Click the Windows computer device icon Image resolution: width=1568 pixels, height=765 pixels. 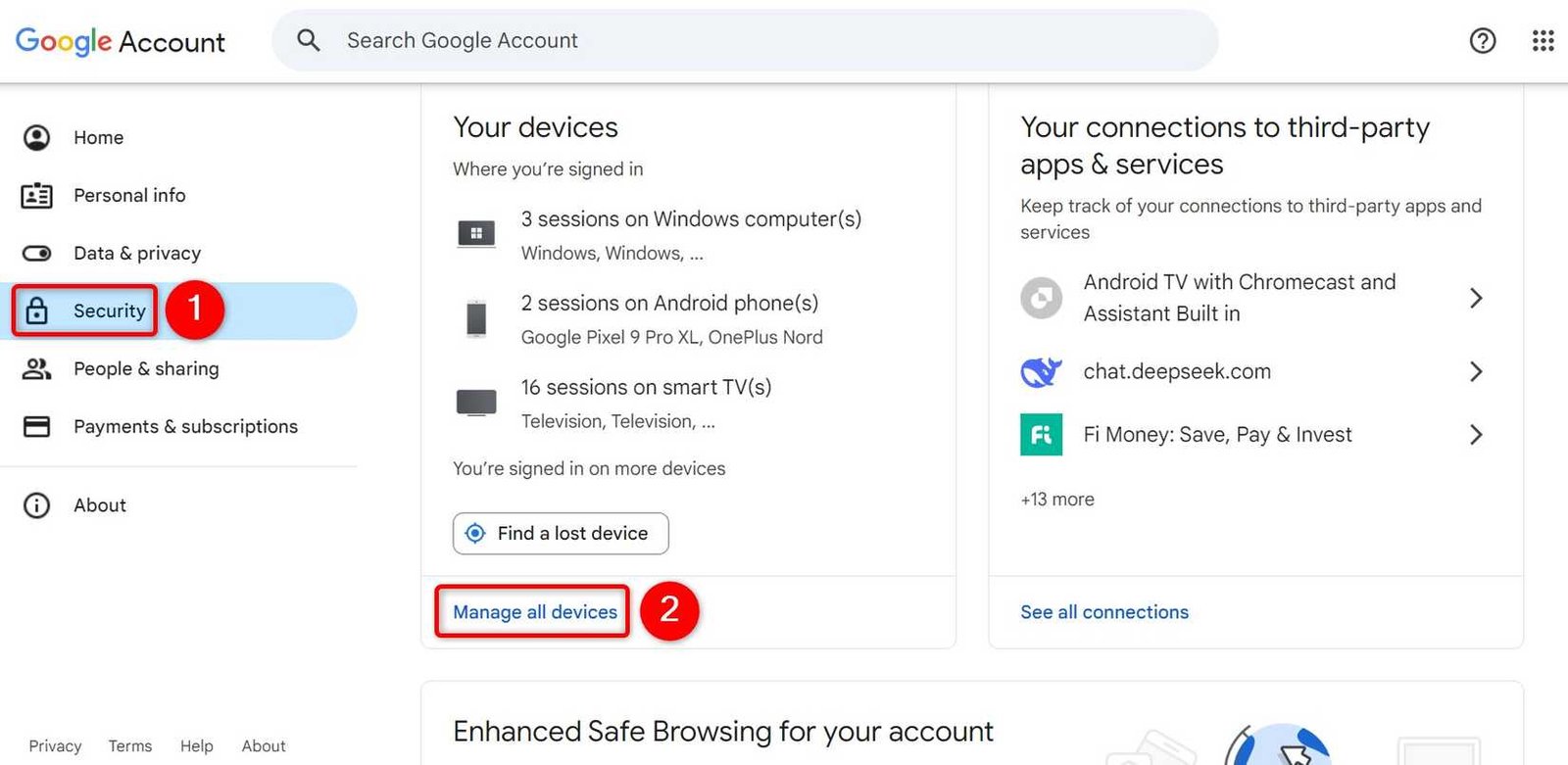[x=476, y=233]
